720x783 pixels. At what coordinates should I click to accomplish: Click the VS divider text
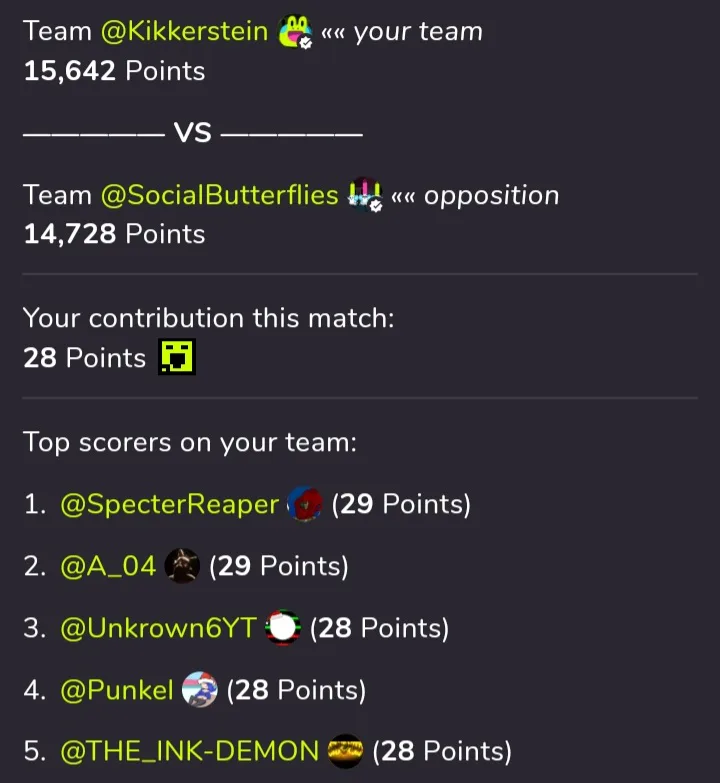pyautogui.click(x=193, y=133)
